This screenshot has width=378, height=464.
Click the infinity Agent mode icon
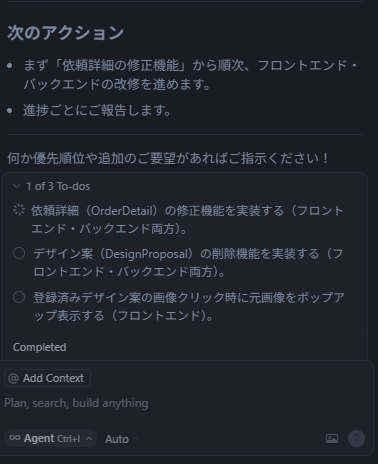pyautogui.click(x=15, y=438)
